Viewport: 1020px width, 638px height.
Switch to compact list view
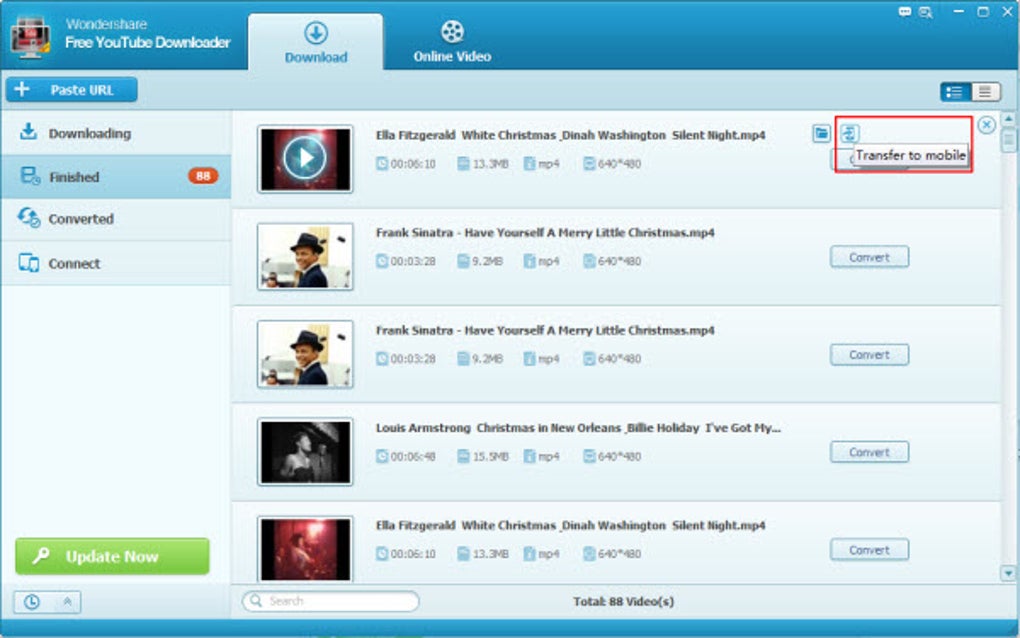point(985,92)
